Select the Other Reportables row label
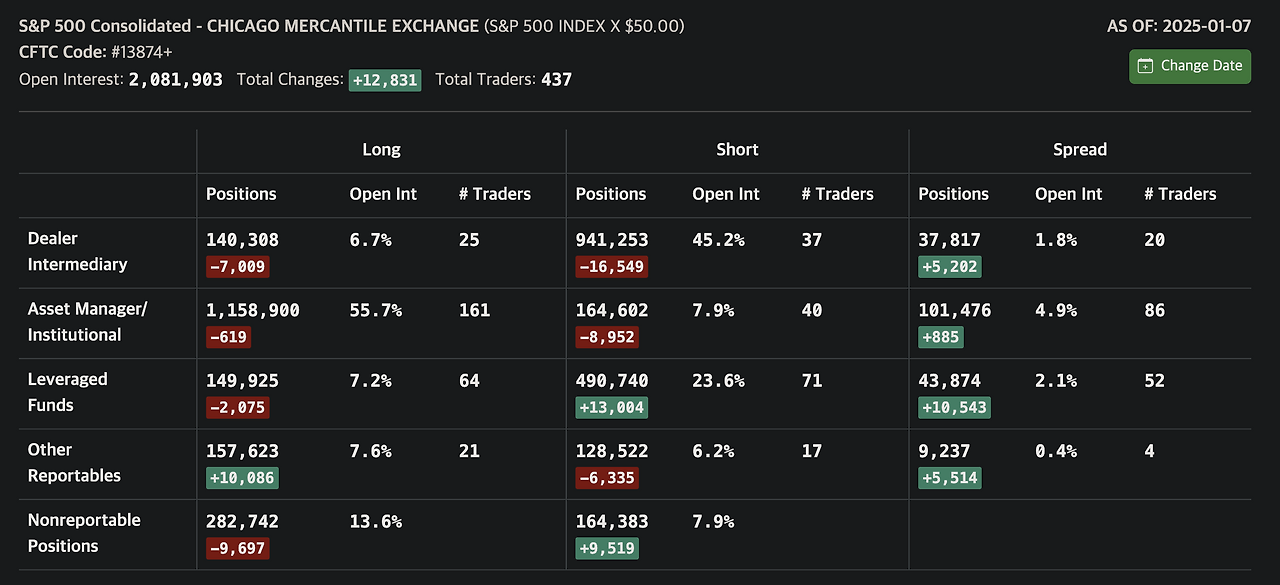 (74, 462)
